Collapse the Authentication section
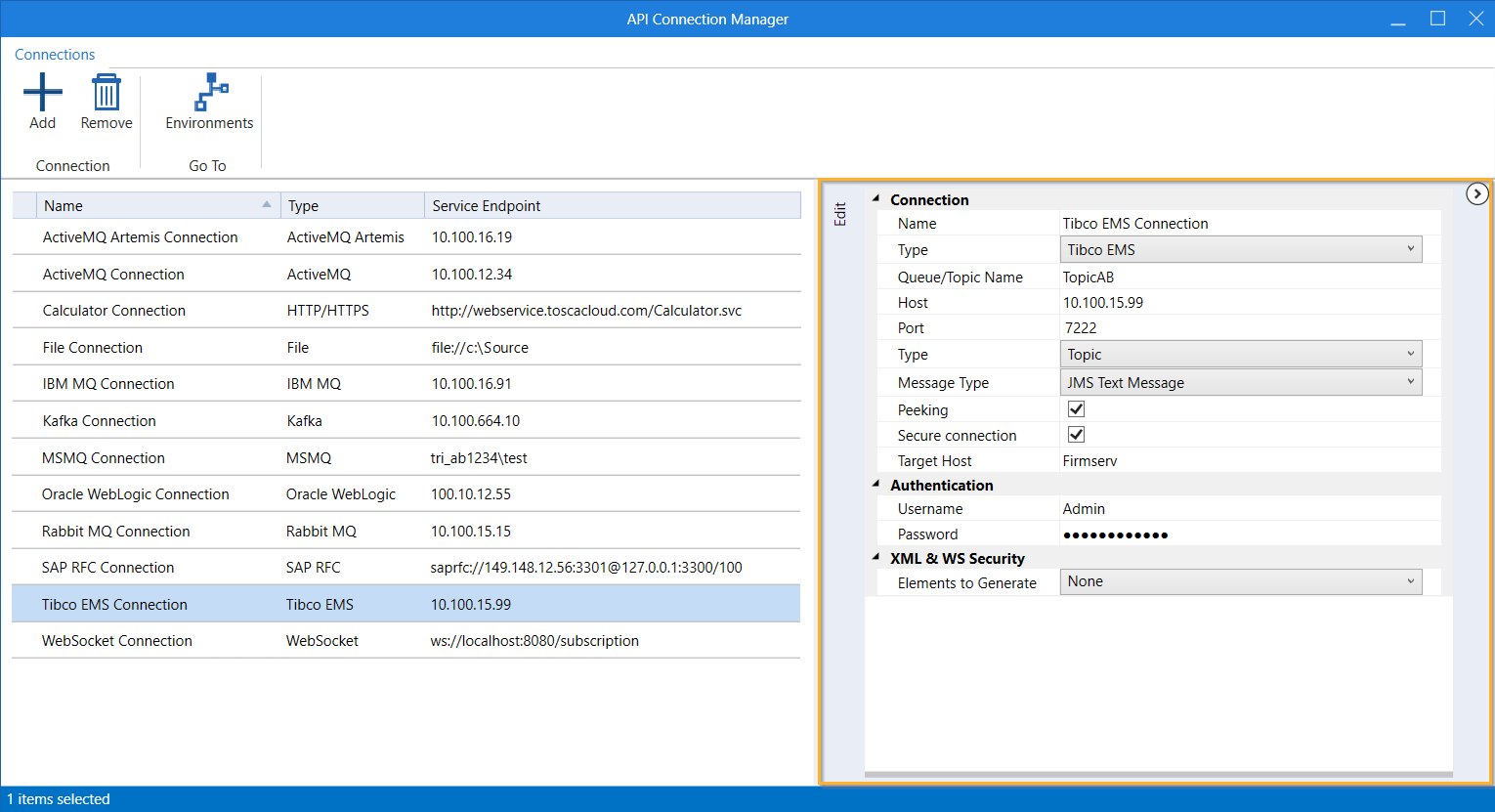The image size is (1495, 812). point(876,485)
